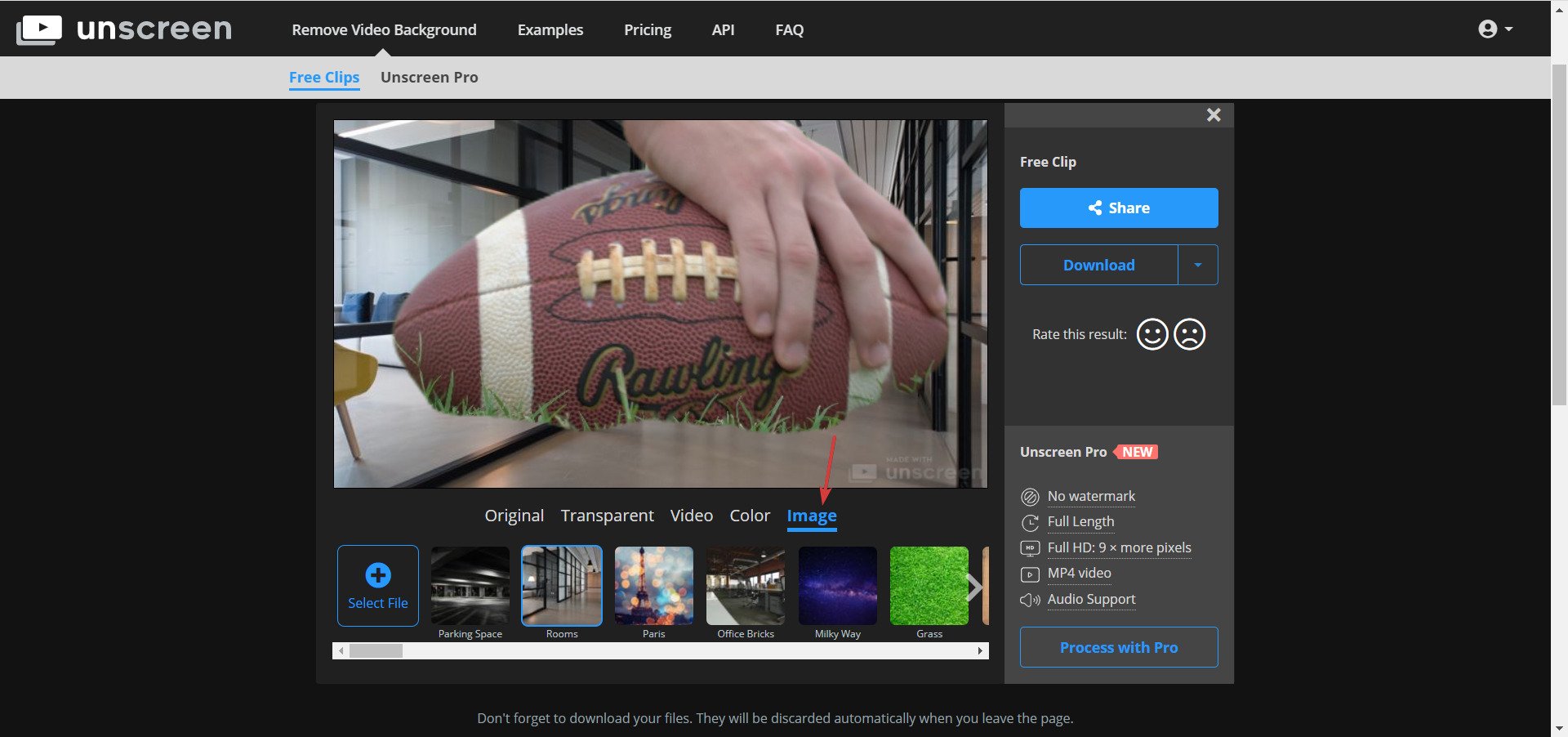Click the unscreen logo icon
Viewport: 1568px width, 737px height.
[x=39, y=30]
